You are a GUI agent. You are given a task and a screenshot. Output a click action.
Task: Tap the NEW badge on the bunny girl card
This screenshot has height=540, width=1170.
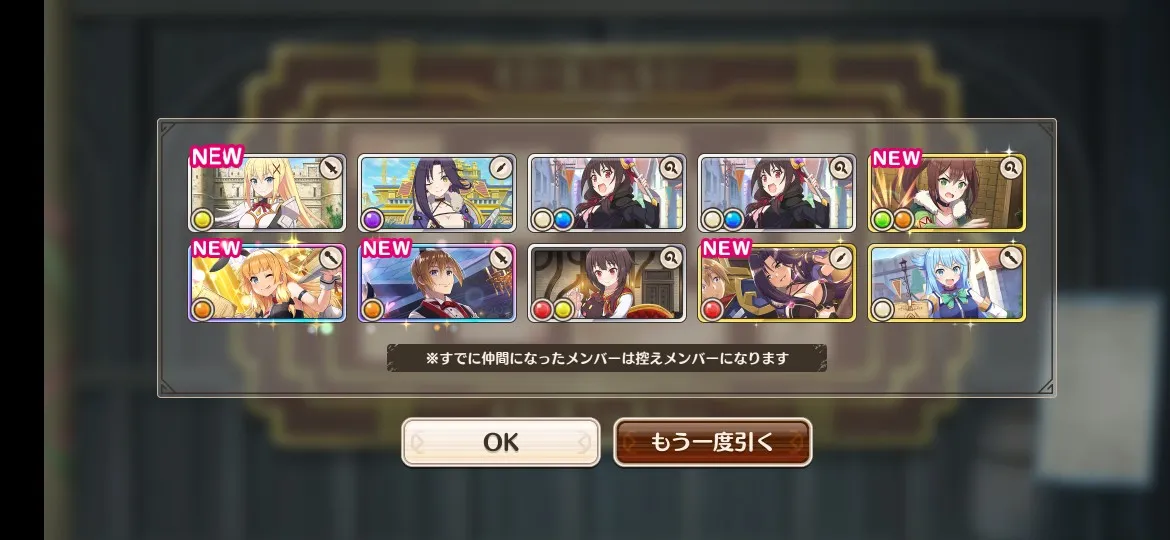click(217, 248)
